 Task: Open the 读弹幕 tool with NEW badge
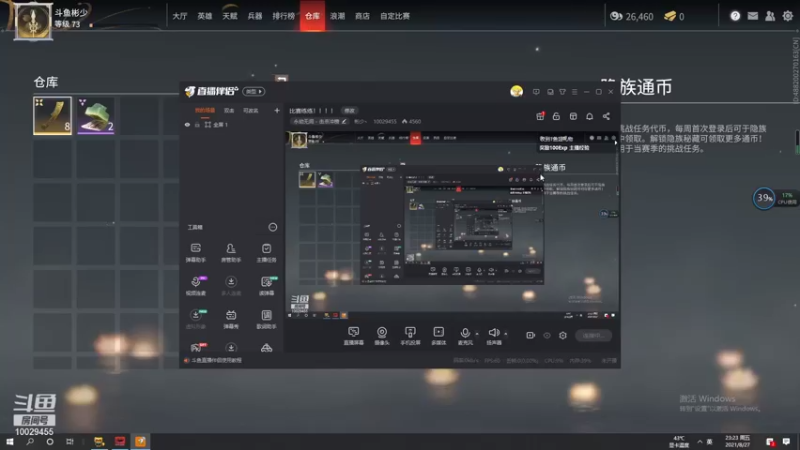coord(266,286)
